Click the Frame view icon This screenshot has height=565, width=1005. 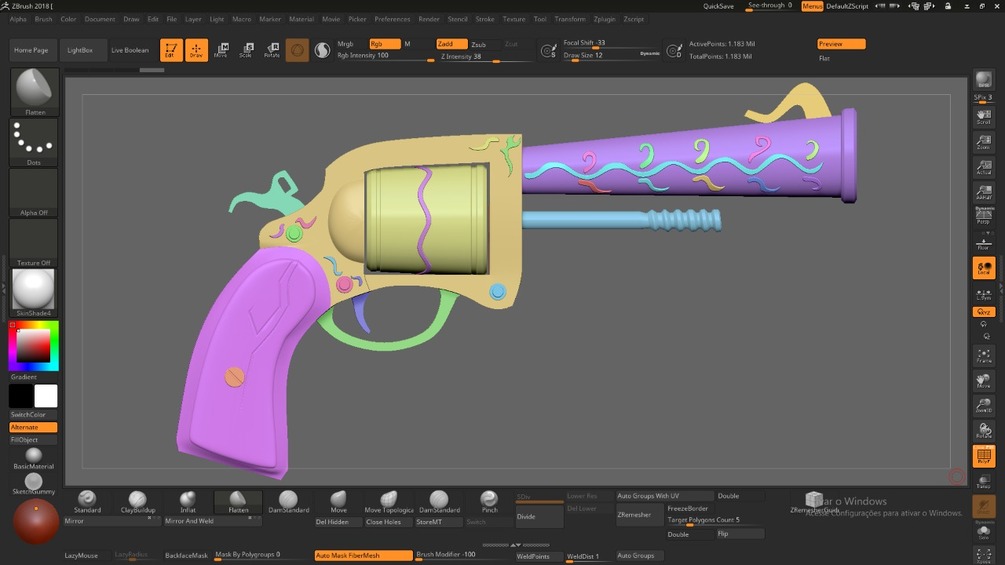pyautogui.click(x=984, y=356)
